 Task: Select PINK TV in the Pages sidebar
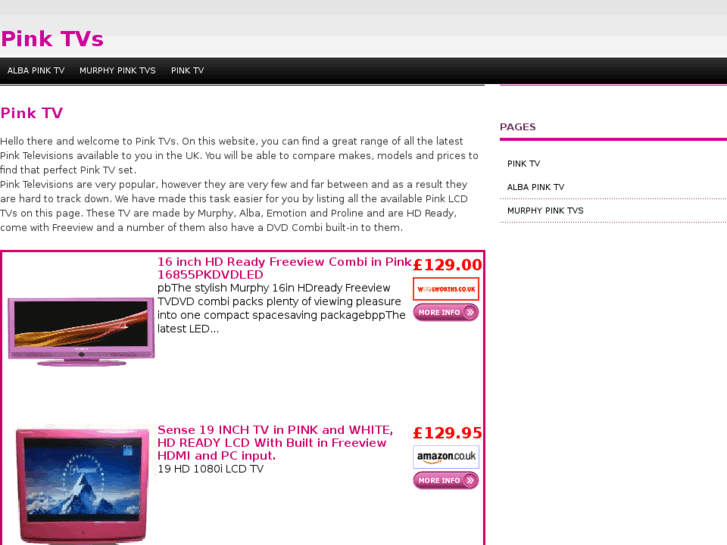point(523,164)
